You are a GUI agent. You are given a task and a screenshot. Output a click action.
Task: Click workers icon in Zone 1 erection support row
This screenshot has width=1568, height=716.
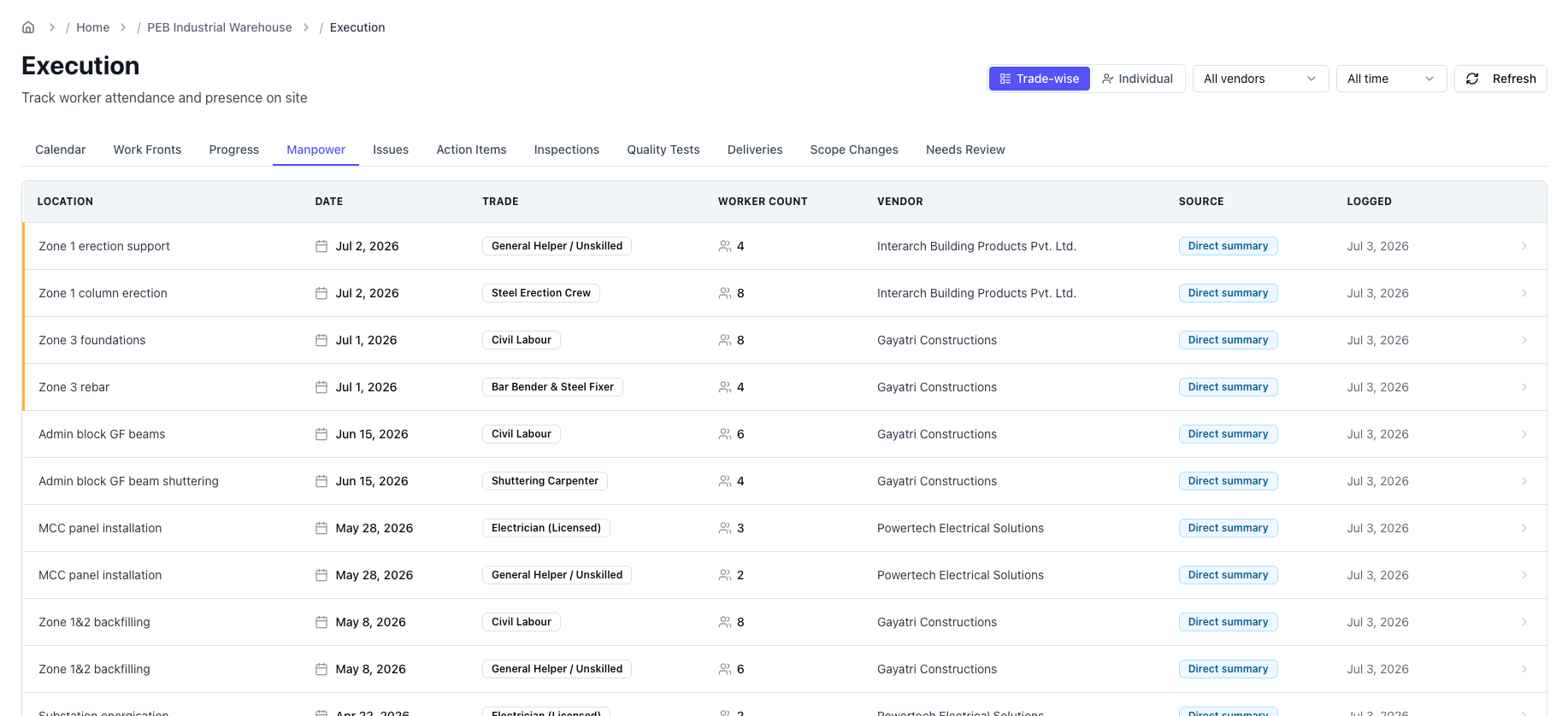pyautogui.click(x=725, y=246)
